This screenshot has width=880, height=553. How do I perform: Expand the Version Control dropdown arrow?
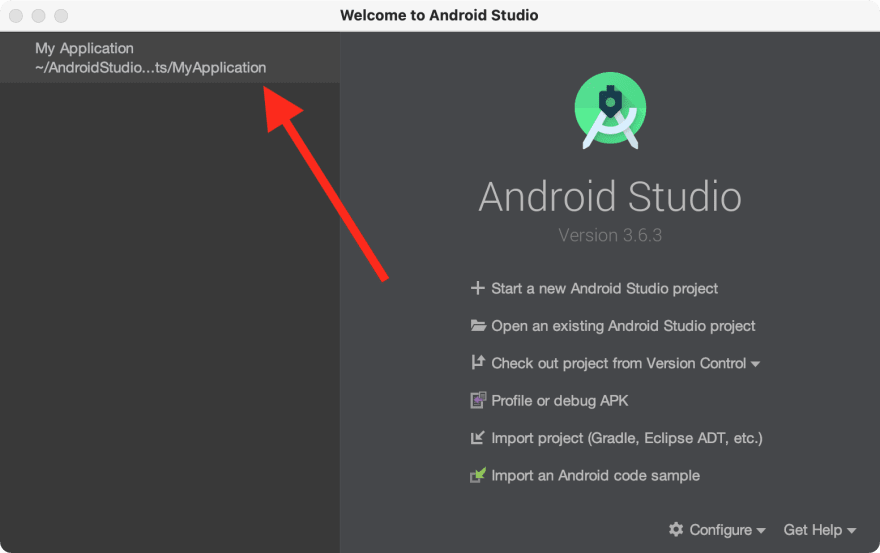pos(755,364)
